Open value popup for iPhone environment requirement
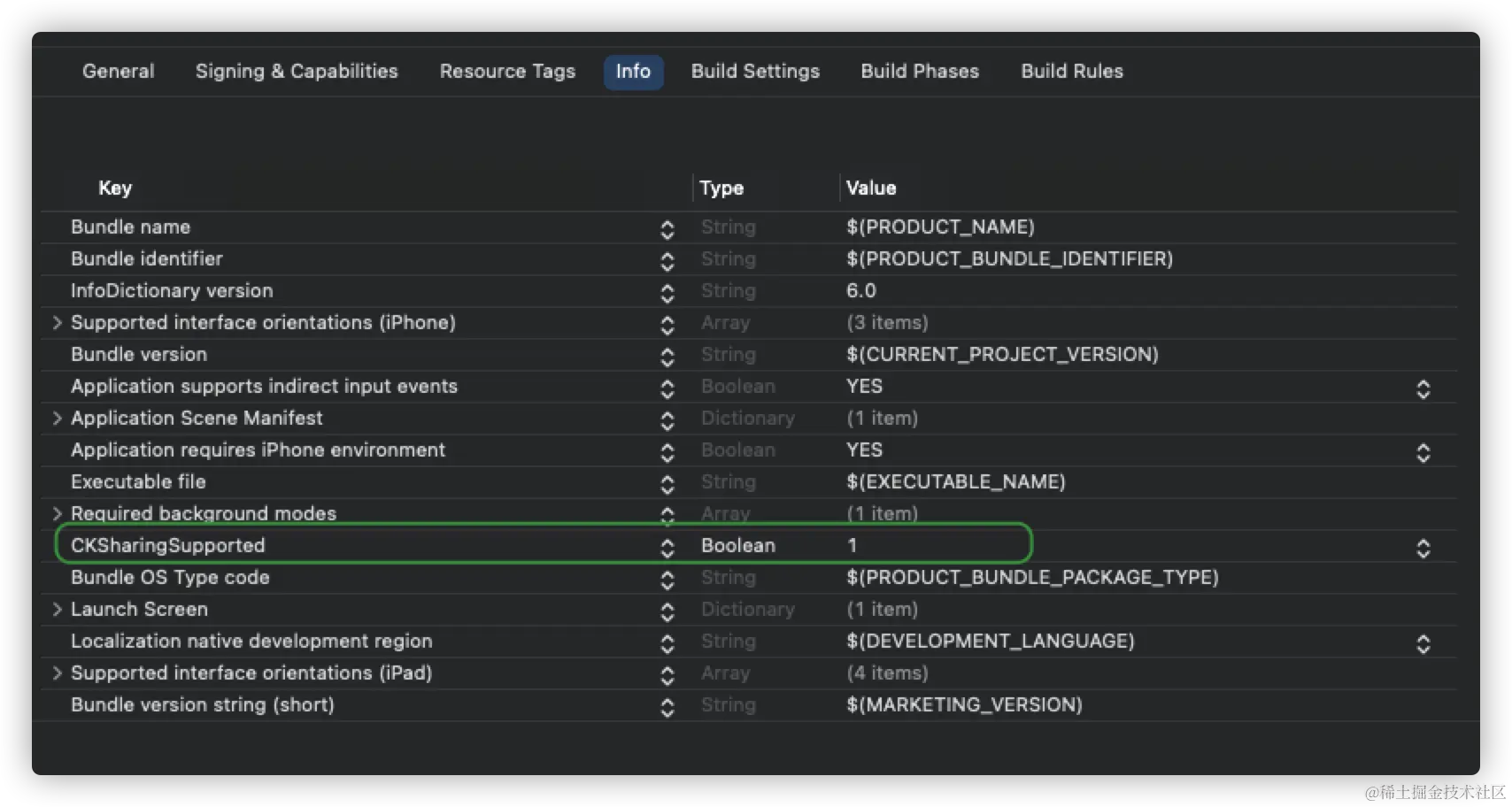This screenshot has height=807, width=1512. pos(1423,452)
